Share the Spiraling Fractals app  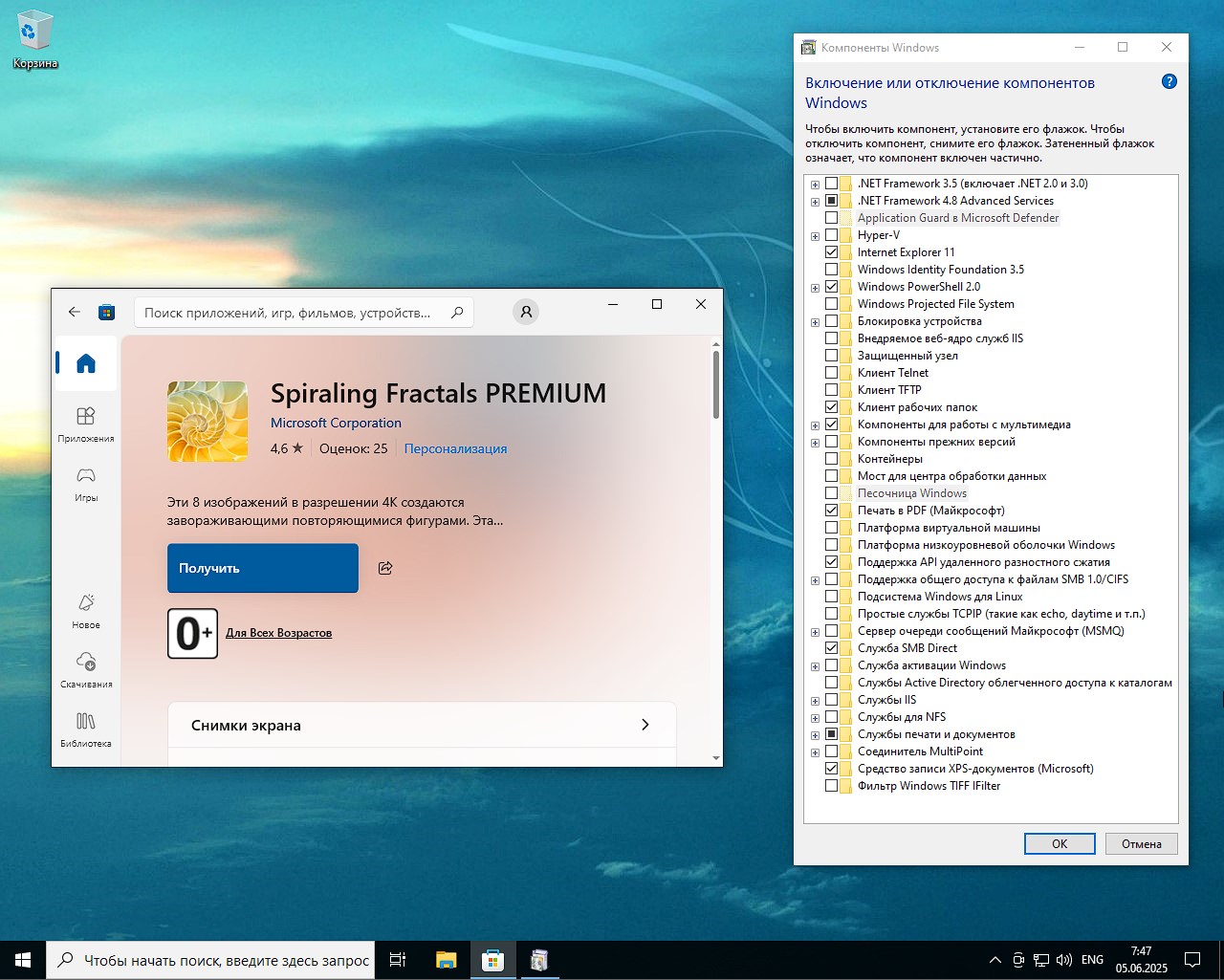click(385, 568)
